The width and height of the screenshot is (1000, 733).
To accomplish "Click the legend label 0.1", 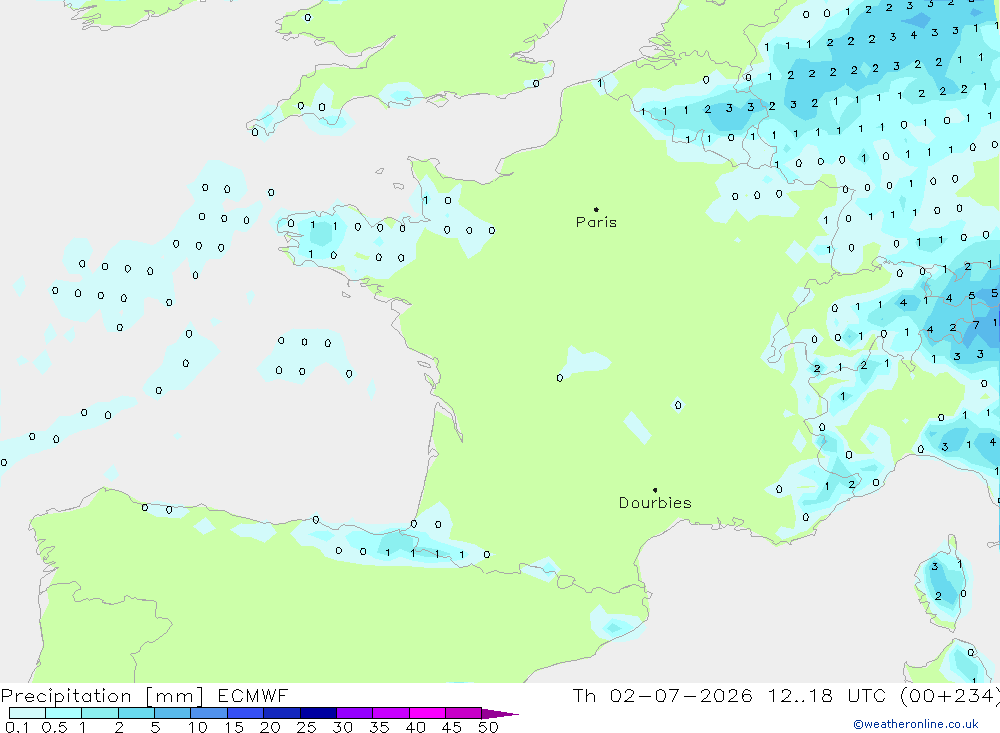I will (17, 727).
